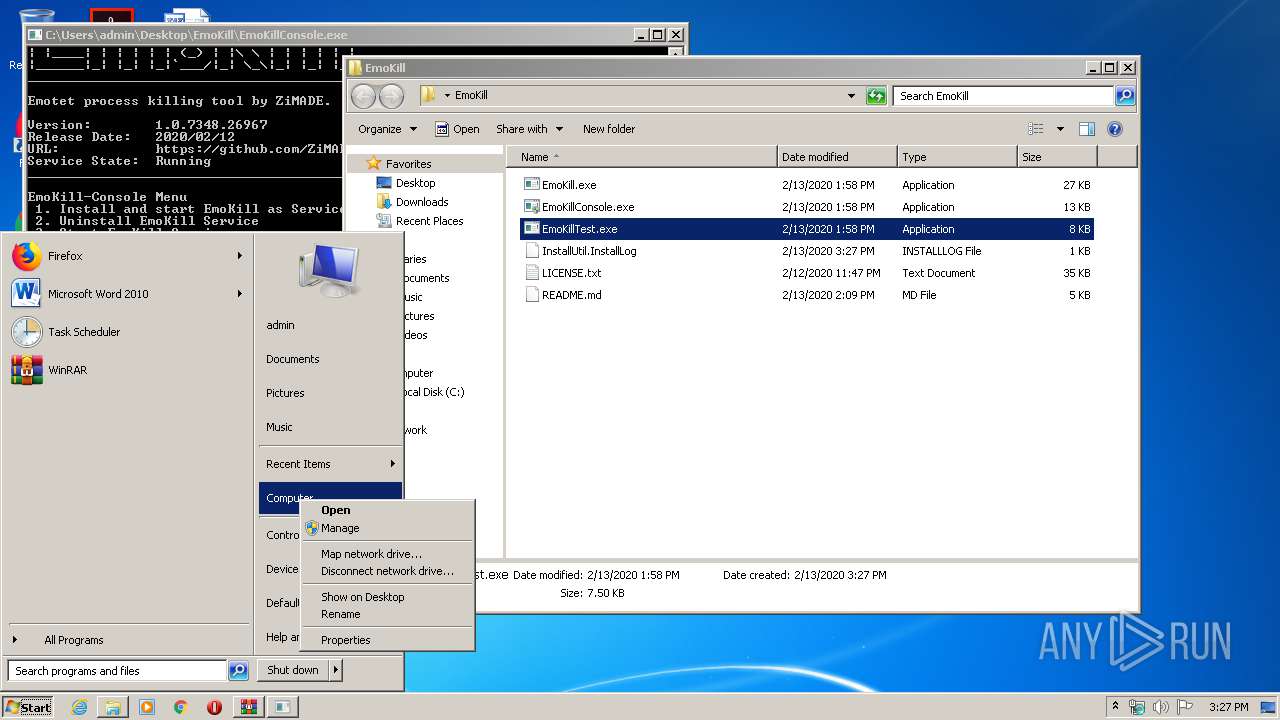Open the Organize dropdown menu
Screen dimensions: 1280x720
387,129
